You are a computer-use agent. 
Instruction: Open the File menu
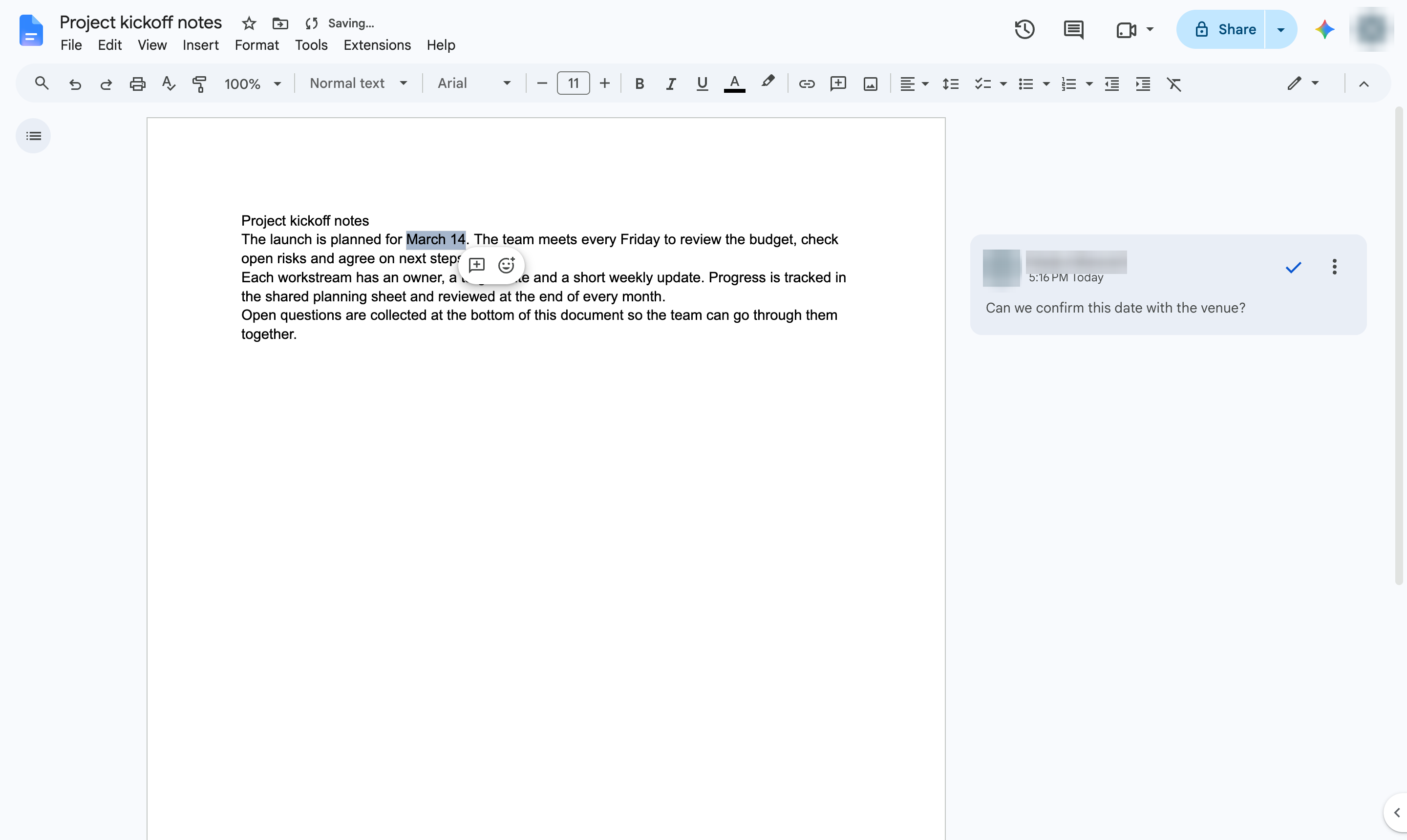[71, 45]
